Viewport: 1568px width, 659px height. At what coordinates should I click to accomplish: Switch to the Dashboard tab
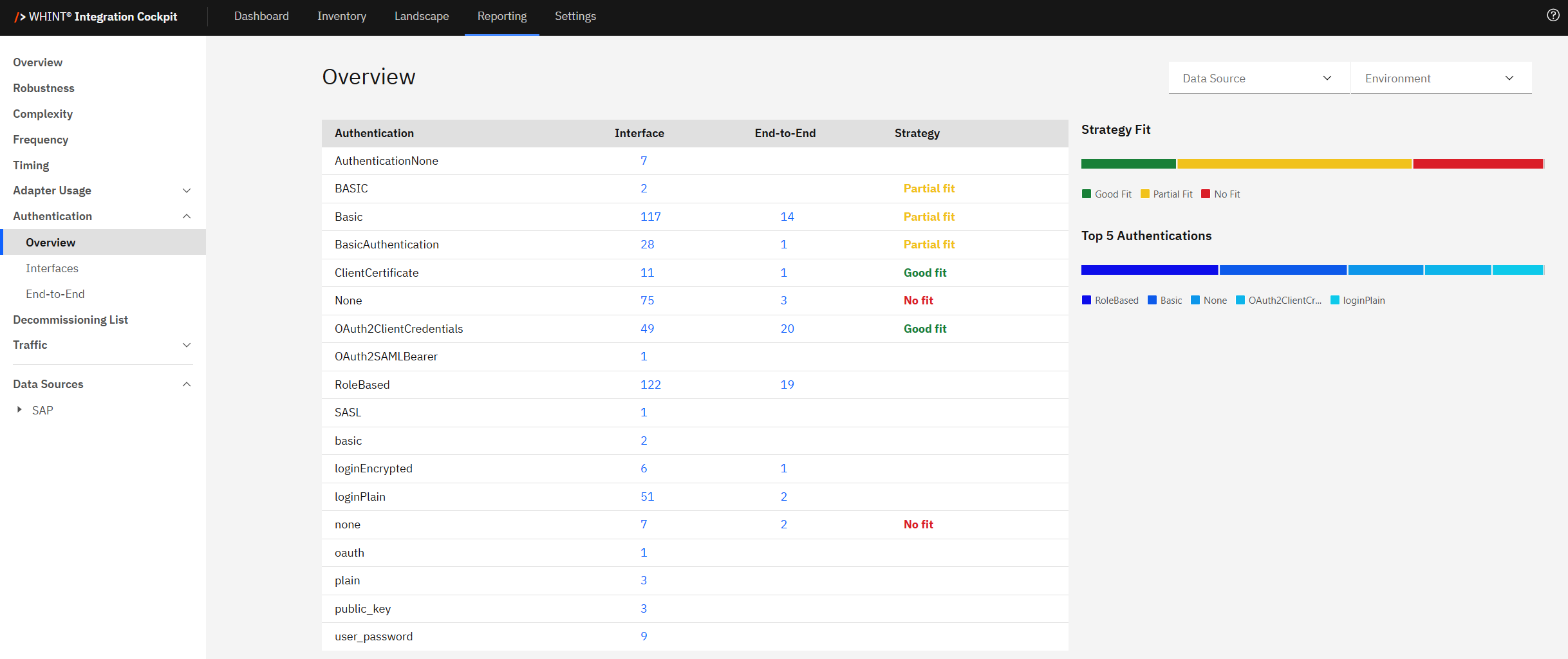[261, 16]
